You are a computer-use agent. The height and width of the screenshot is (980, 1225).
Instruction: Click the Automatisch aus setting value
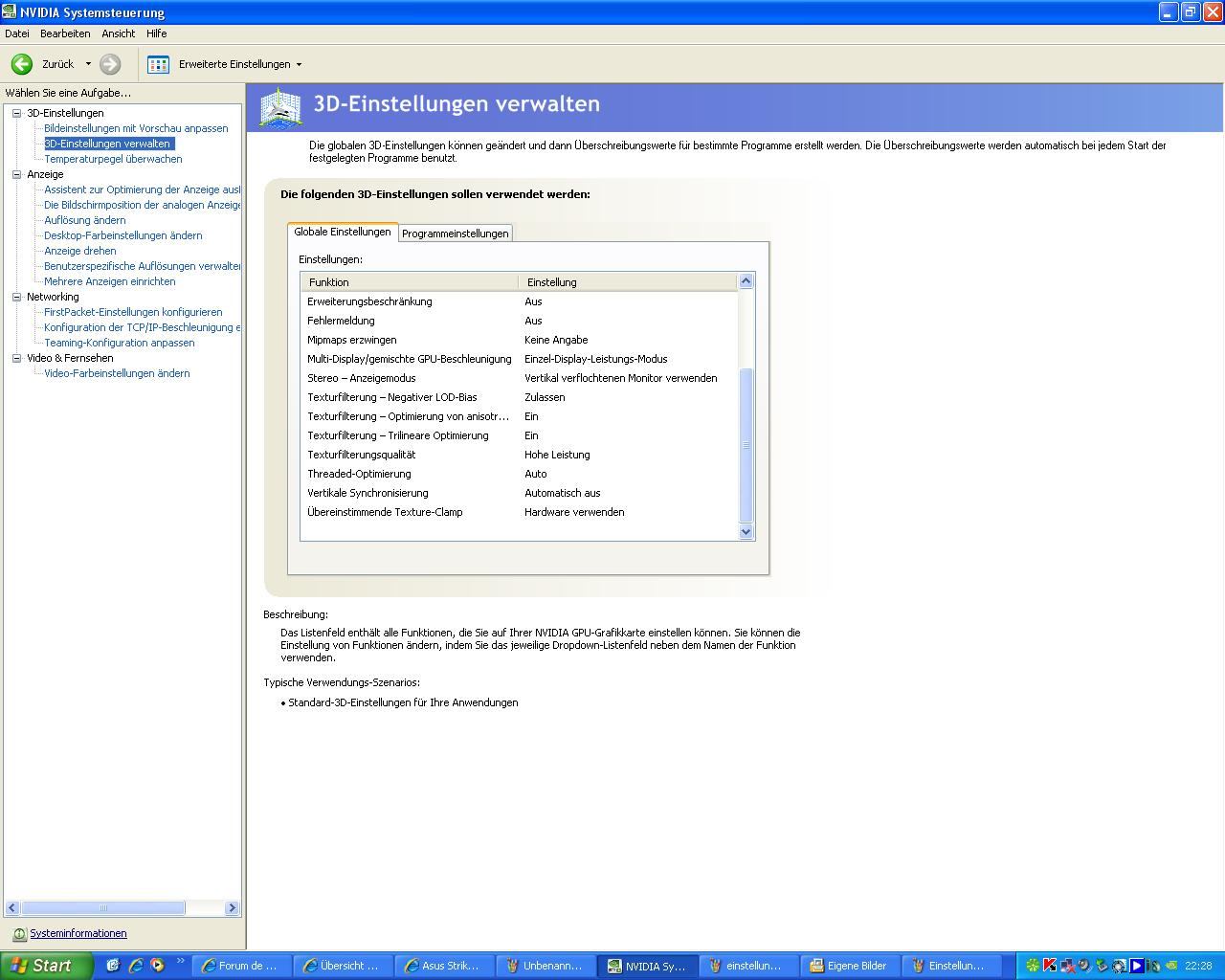[563, 493]
